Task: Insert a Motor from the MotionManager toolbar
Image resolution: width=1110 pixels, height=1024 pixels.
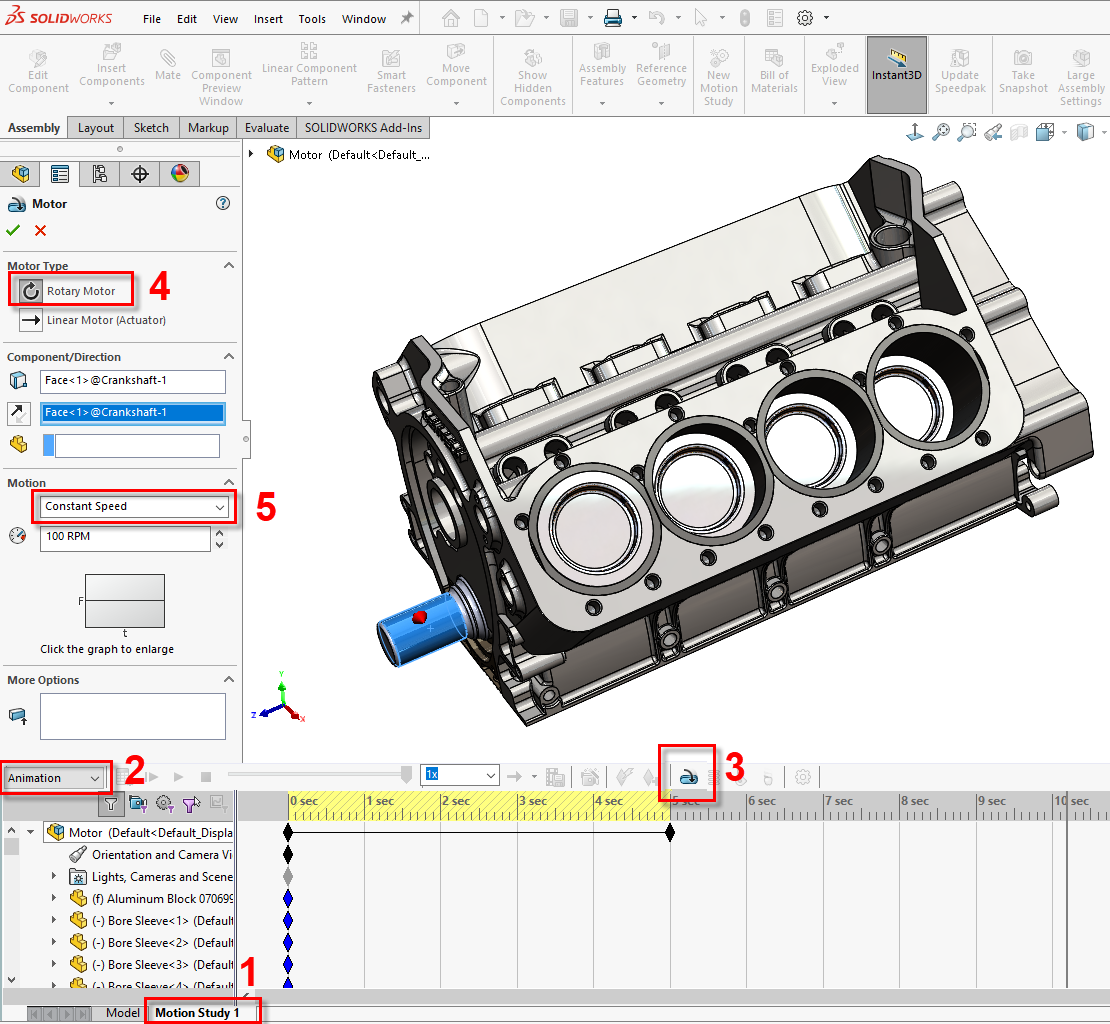Action: [x=687, y=774]
